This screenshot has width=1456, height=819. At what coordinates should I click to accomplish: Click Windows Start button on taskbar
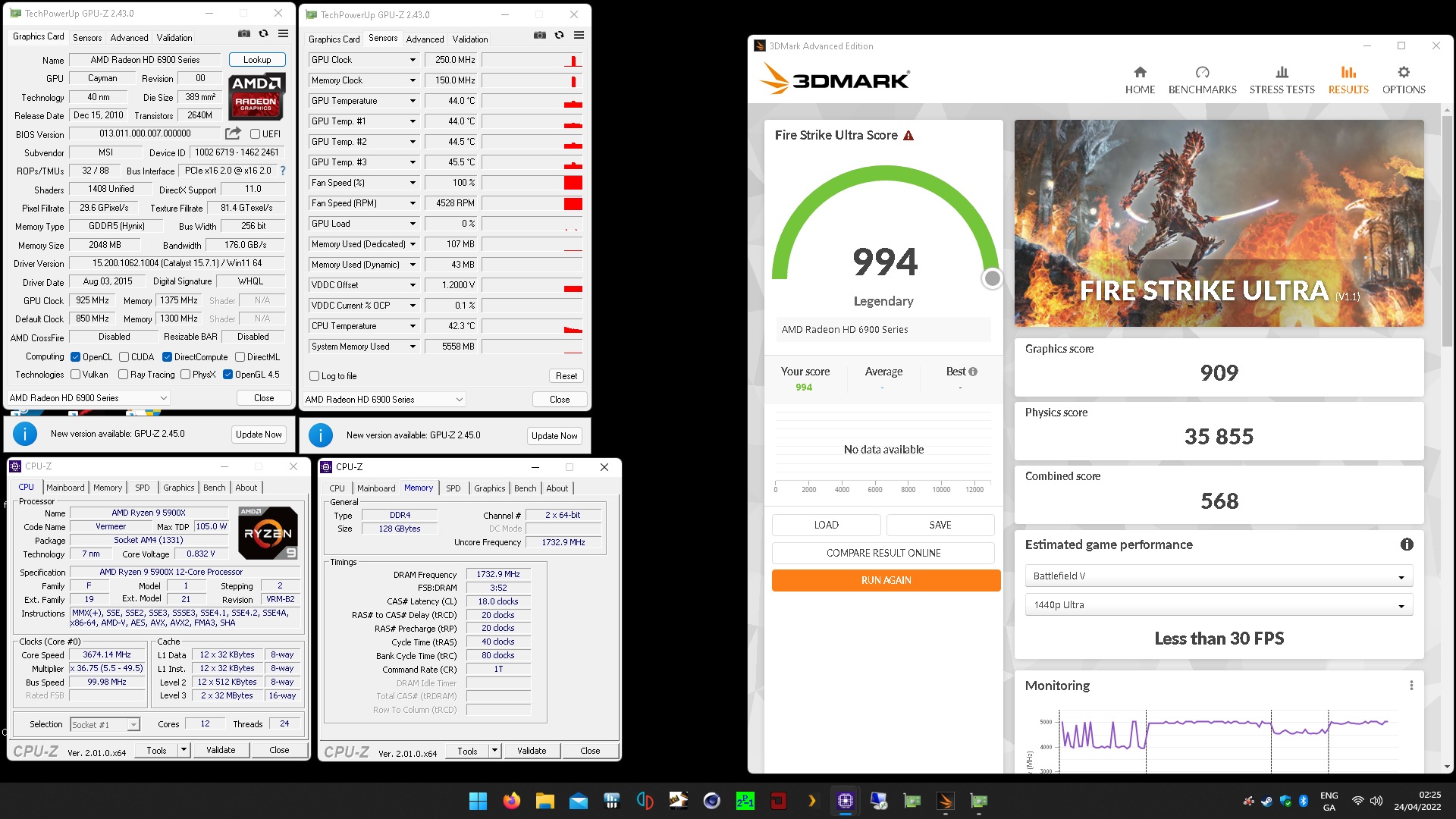478,801
